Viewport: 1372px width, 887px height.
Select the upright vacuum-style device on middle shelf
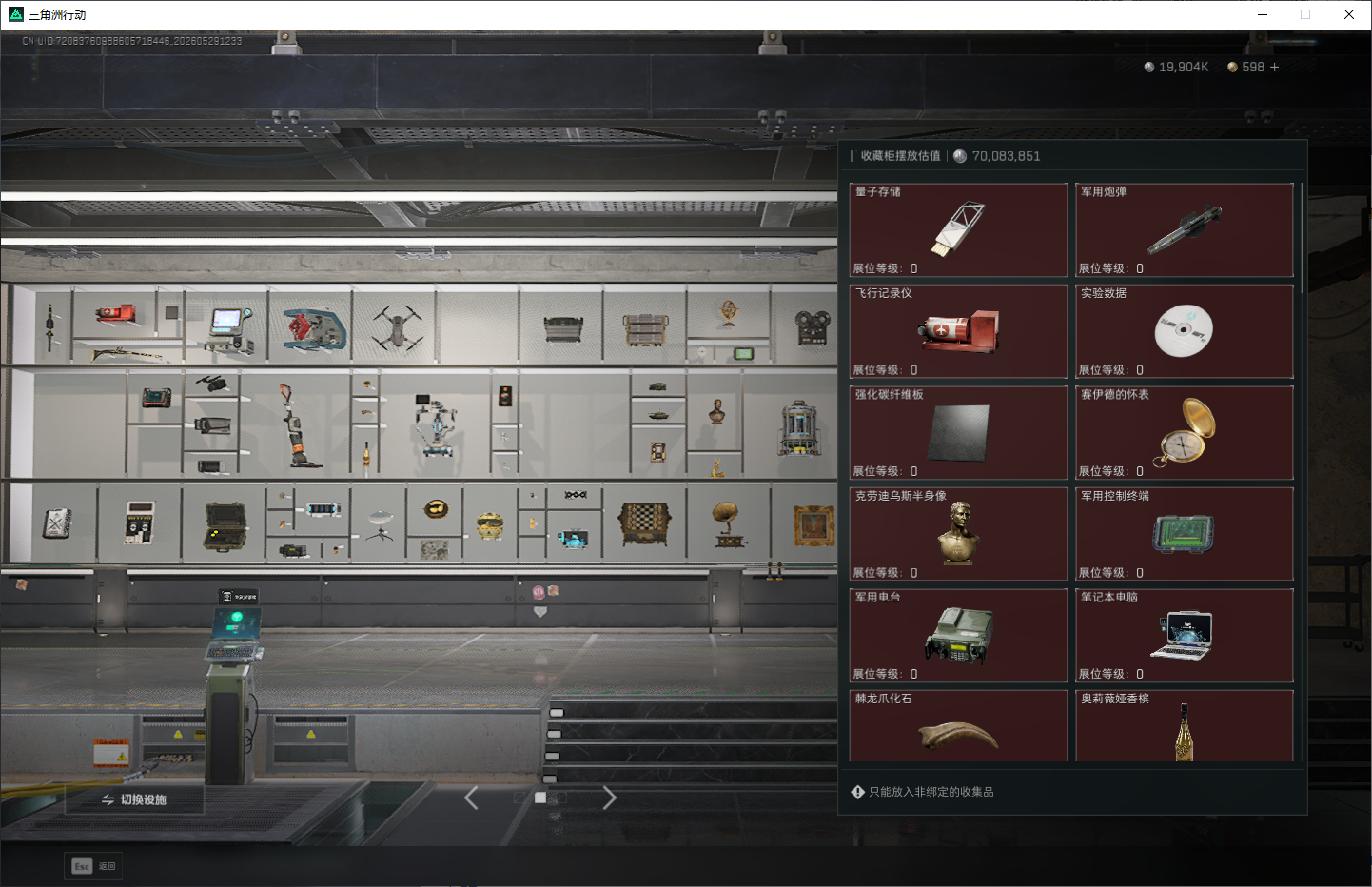click(x=298, y=425)
